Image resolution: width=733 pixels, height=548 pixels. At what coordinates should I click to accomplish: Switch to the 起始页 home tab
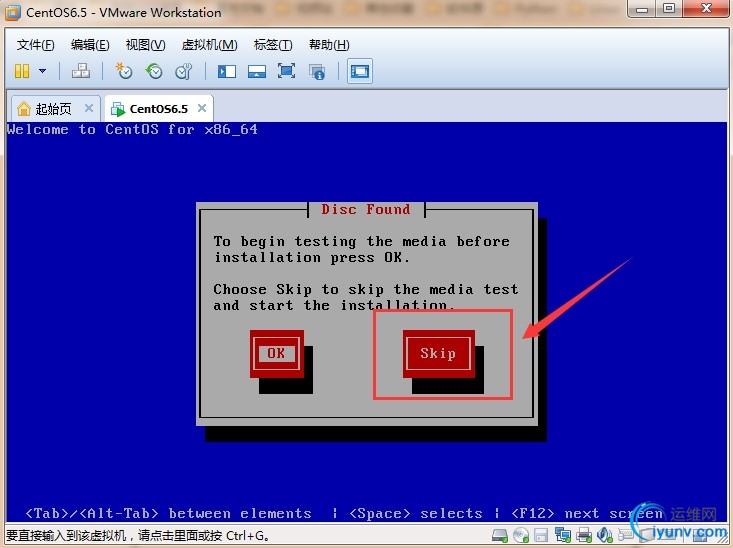[x=55, y=108]
